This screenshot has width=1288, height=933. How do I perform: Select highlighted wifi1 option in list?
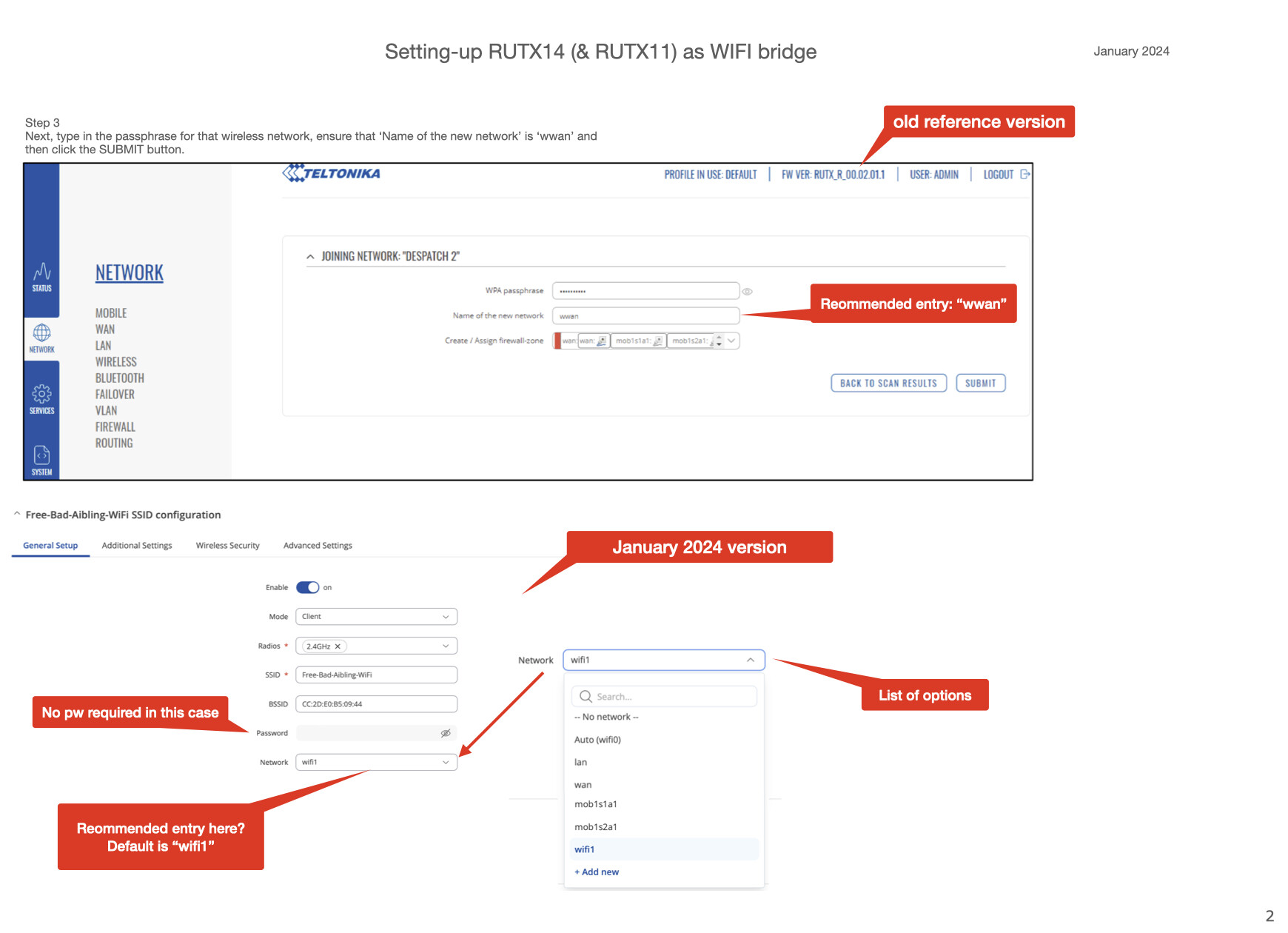point(664,849)
